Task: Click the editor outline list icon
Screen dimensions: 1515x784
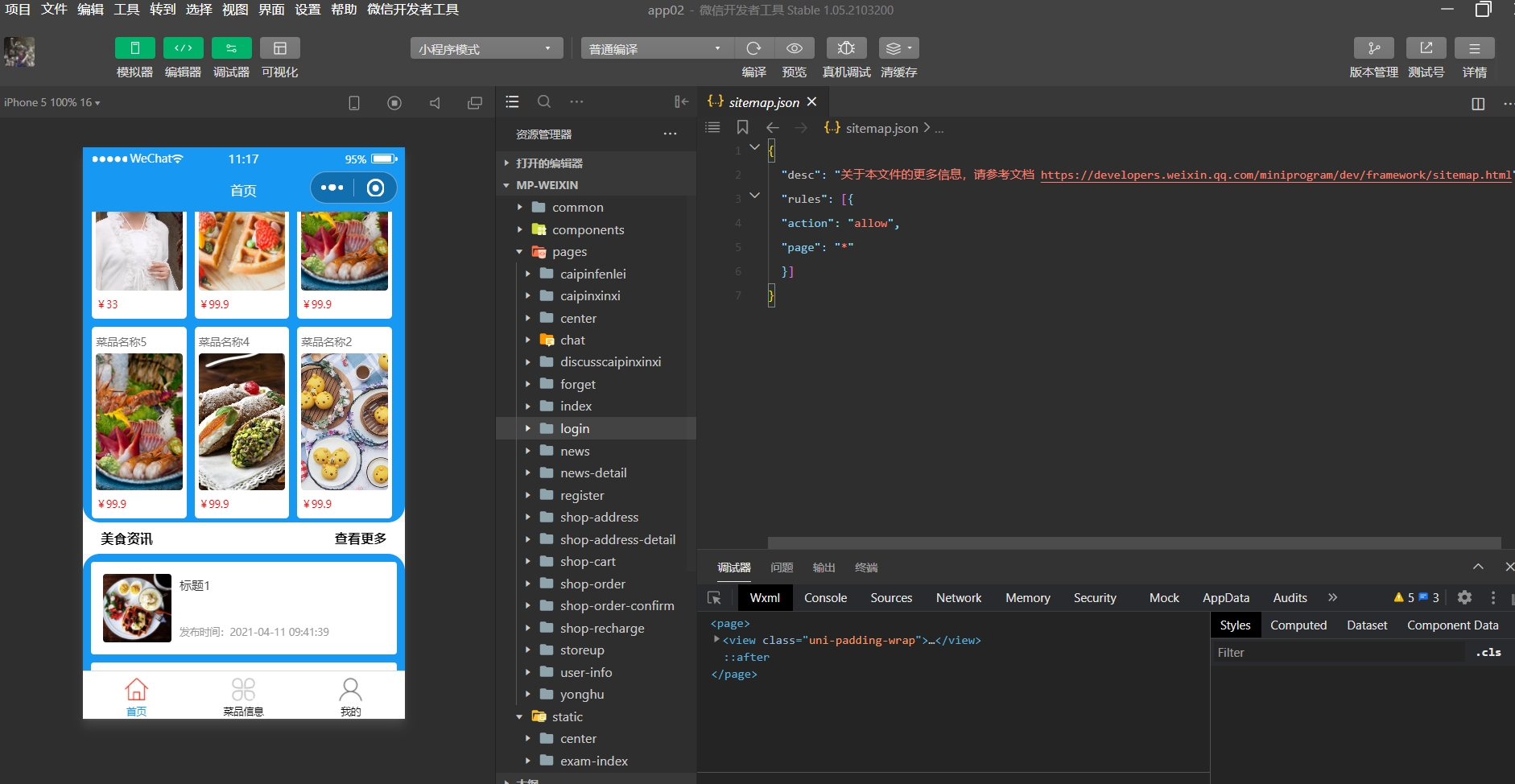Action: tap(712, 127)
